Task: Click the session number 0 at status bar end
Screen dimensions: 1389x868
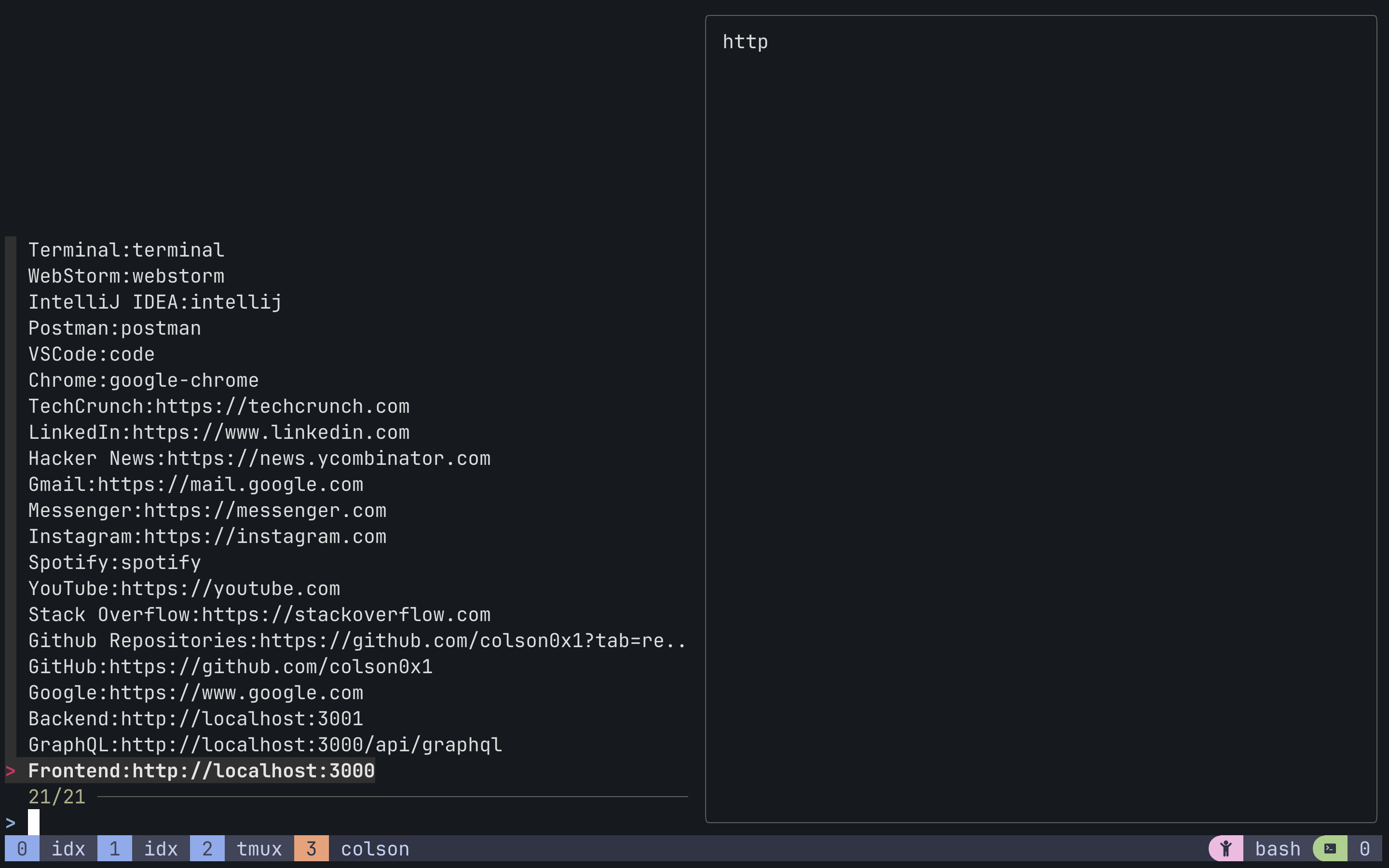Action: [x=1365, y=849]
